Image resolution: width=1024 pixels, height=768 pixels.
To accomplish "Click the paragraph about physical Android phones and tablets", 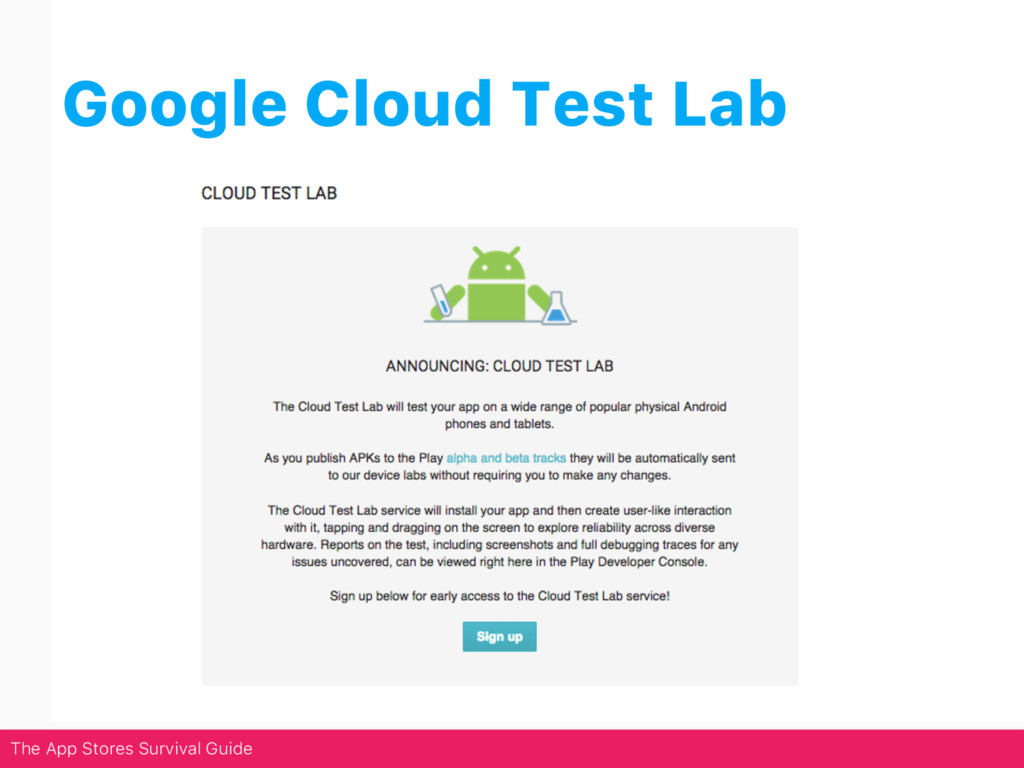I will pos(500,415).
